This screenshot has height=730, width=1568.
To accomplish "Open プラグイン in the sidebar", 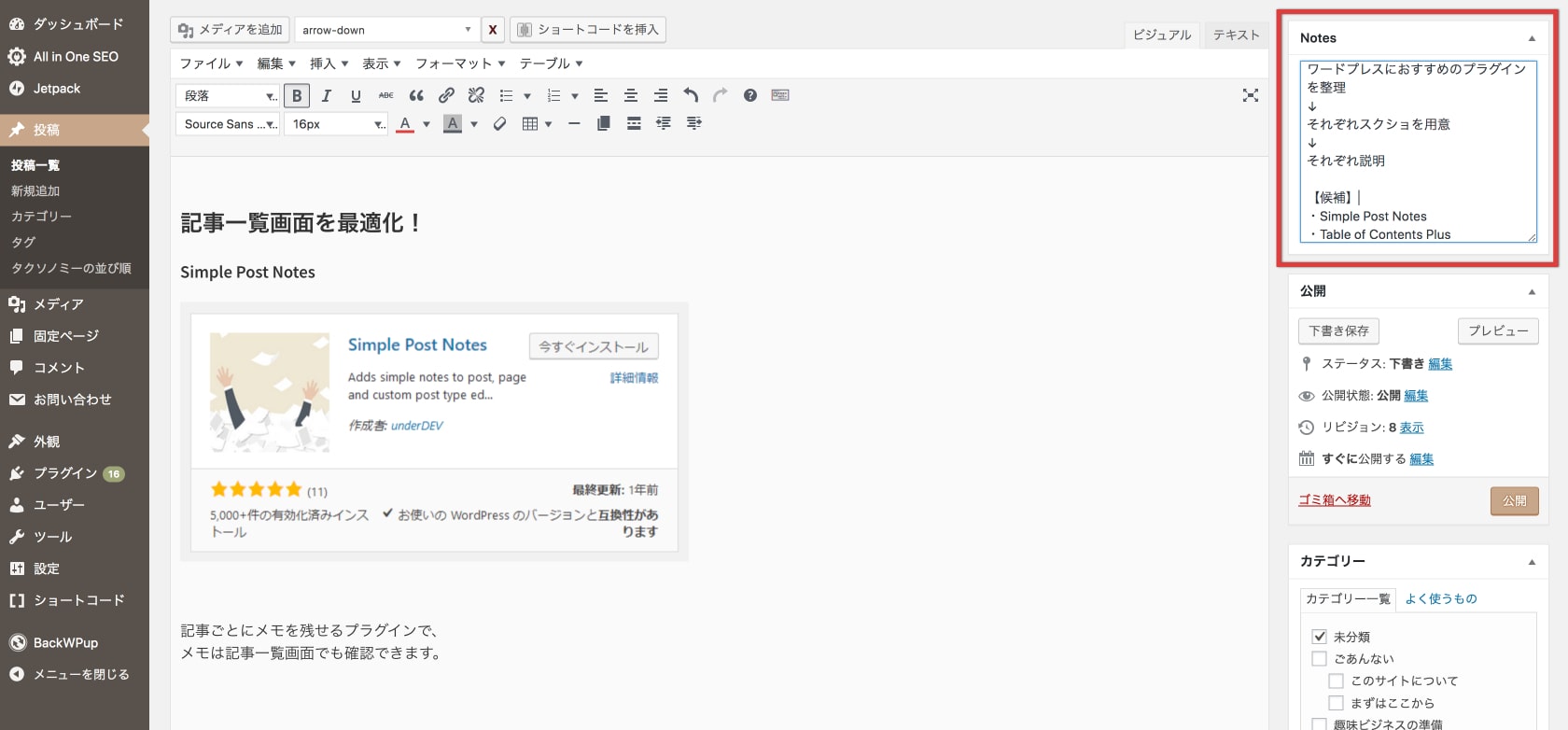I will tap(75, 473).
